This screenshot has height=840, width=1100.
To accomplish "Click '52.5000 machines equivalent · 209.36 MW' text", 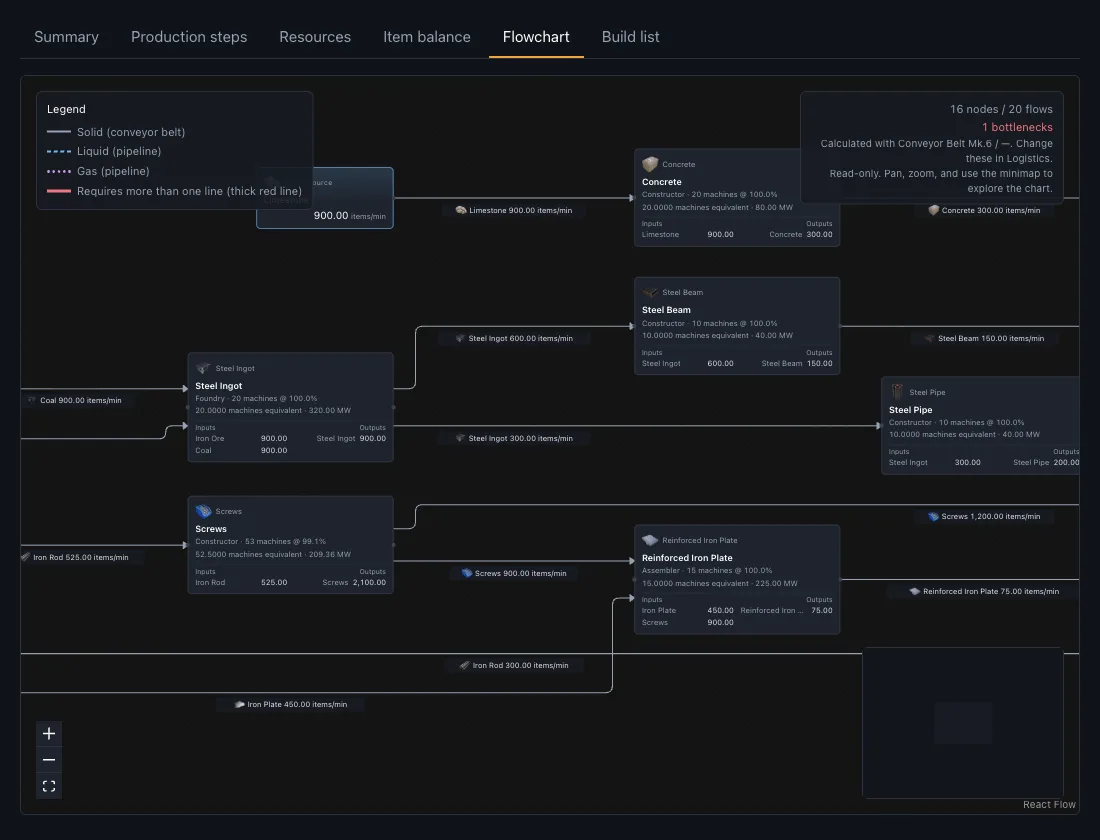I will pyautogui.click(x=273, y=554).
